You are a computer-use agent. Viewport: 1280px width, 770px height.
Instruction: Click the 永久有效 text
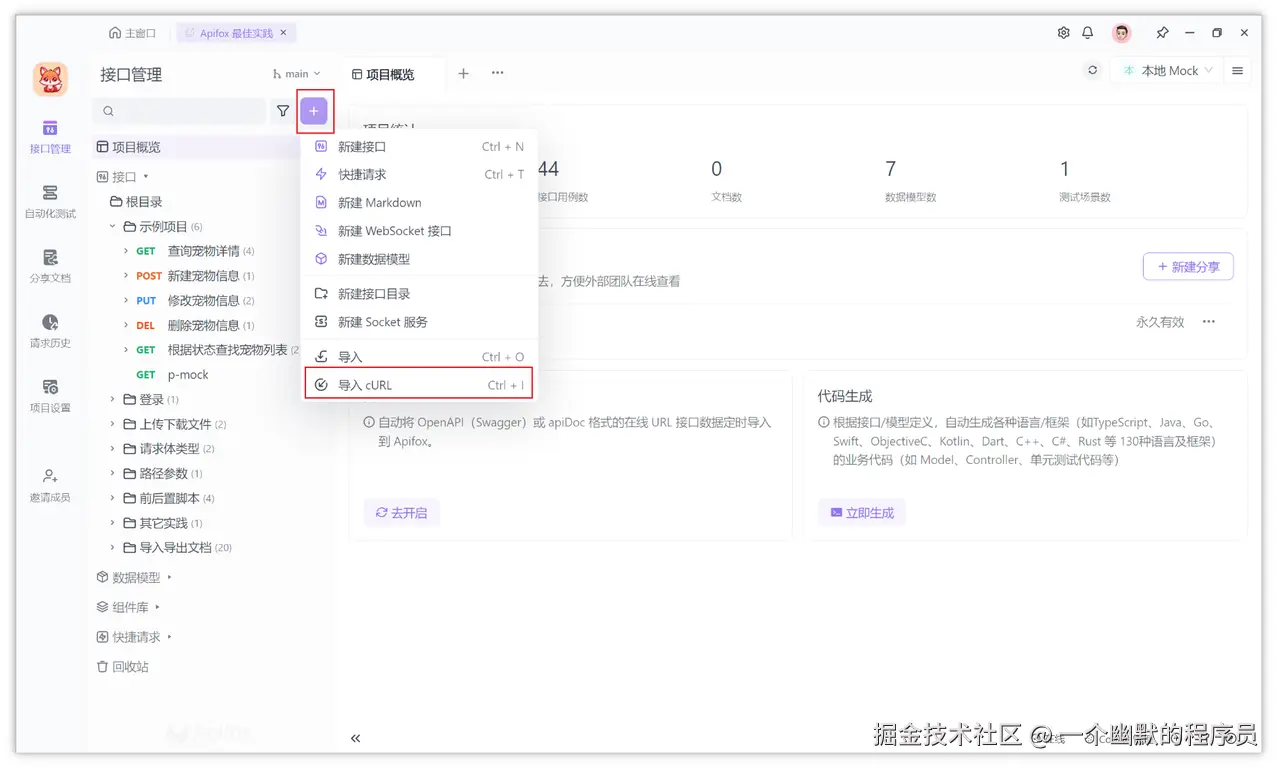pos(1160,322)
